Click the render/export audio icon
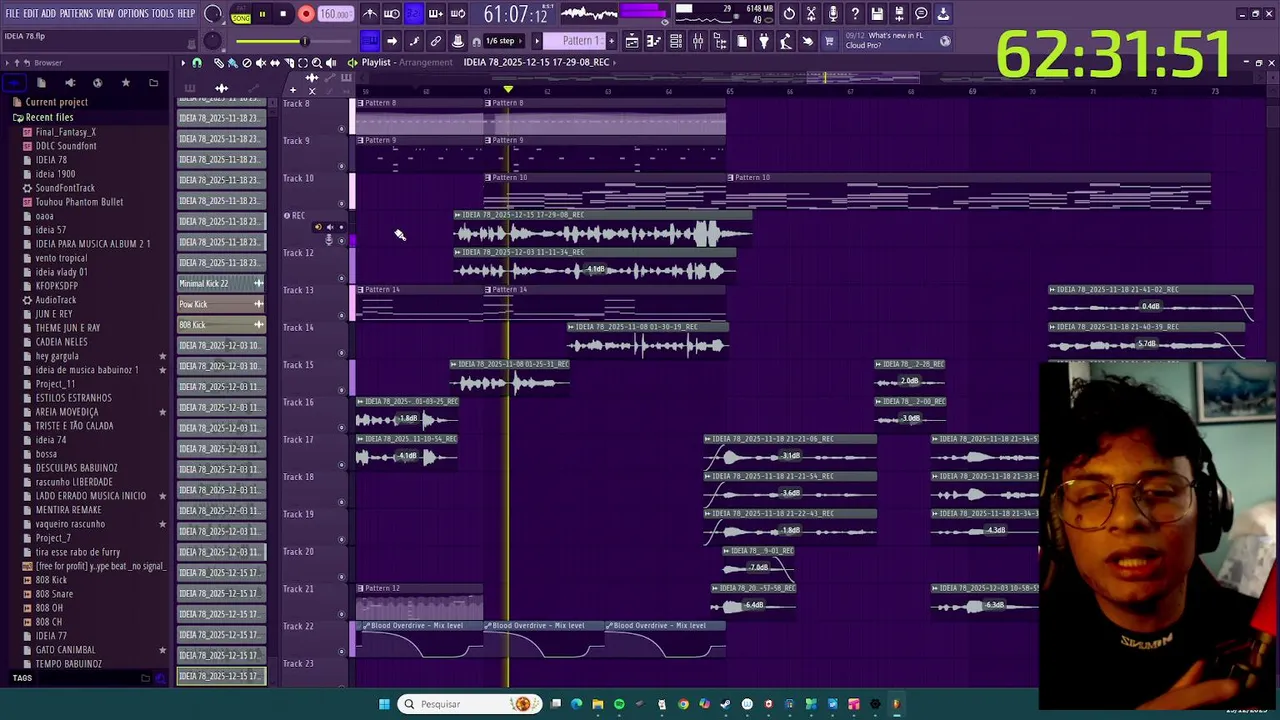 click(x=899, y=14)
